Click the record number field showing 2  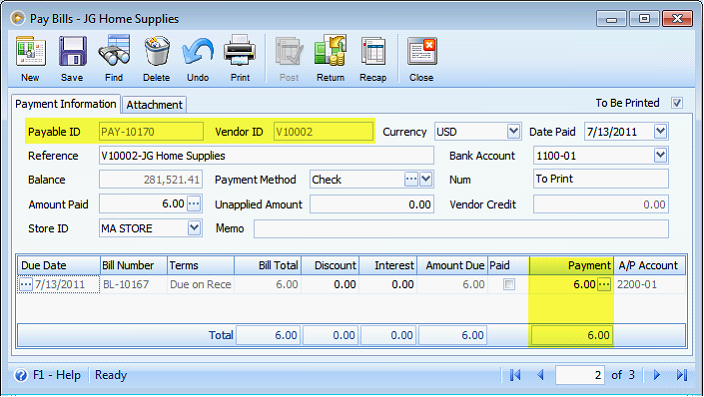tap(580, 375)
